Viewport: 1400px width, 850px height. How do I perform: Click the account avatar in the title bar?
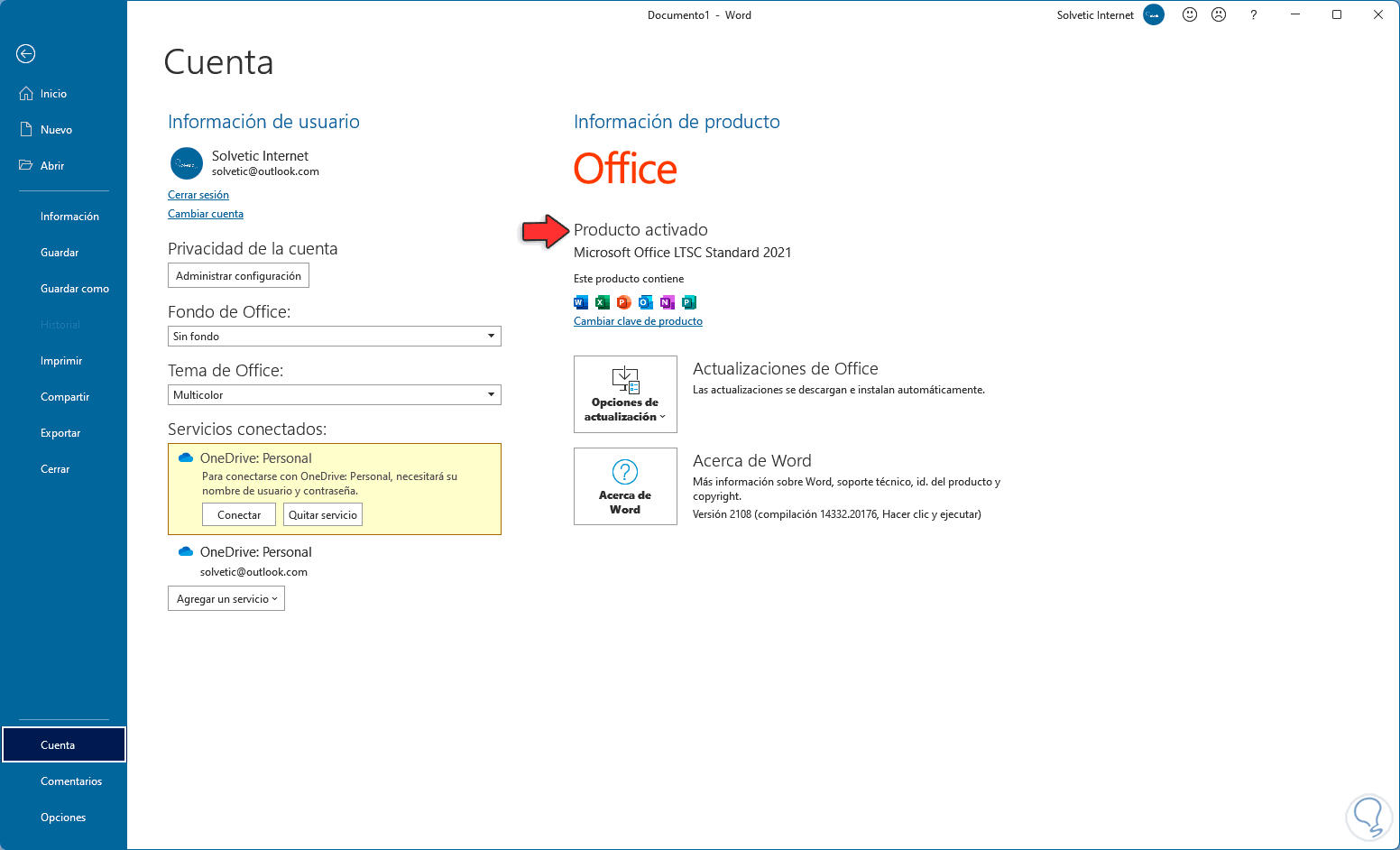(x=1154, y=14)
